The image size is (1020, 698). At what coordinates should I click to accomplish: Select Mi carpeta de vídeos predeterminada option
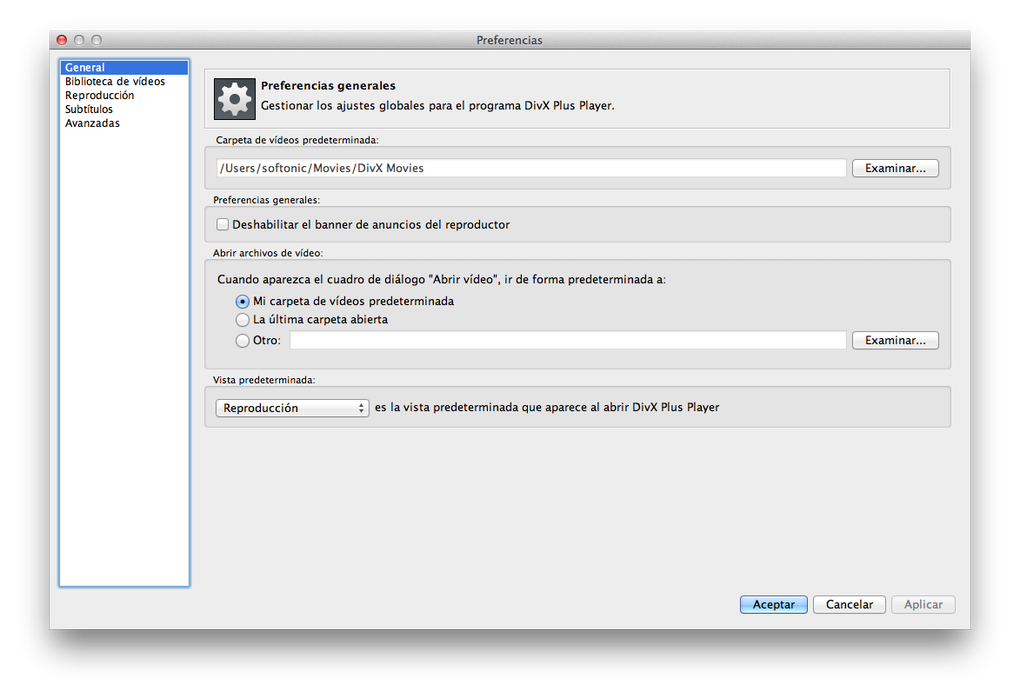coord(243,301)
